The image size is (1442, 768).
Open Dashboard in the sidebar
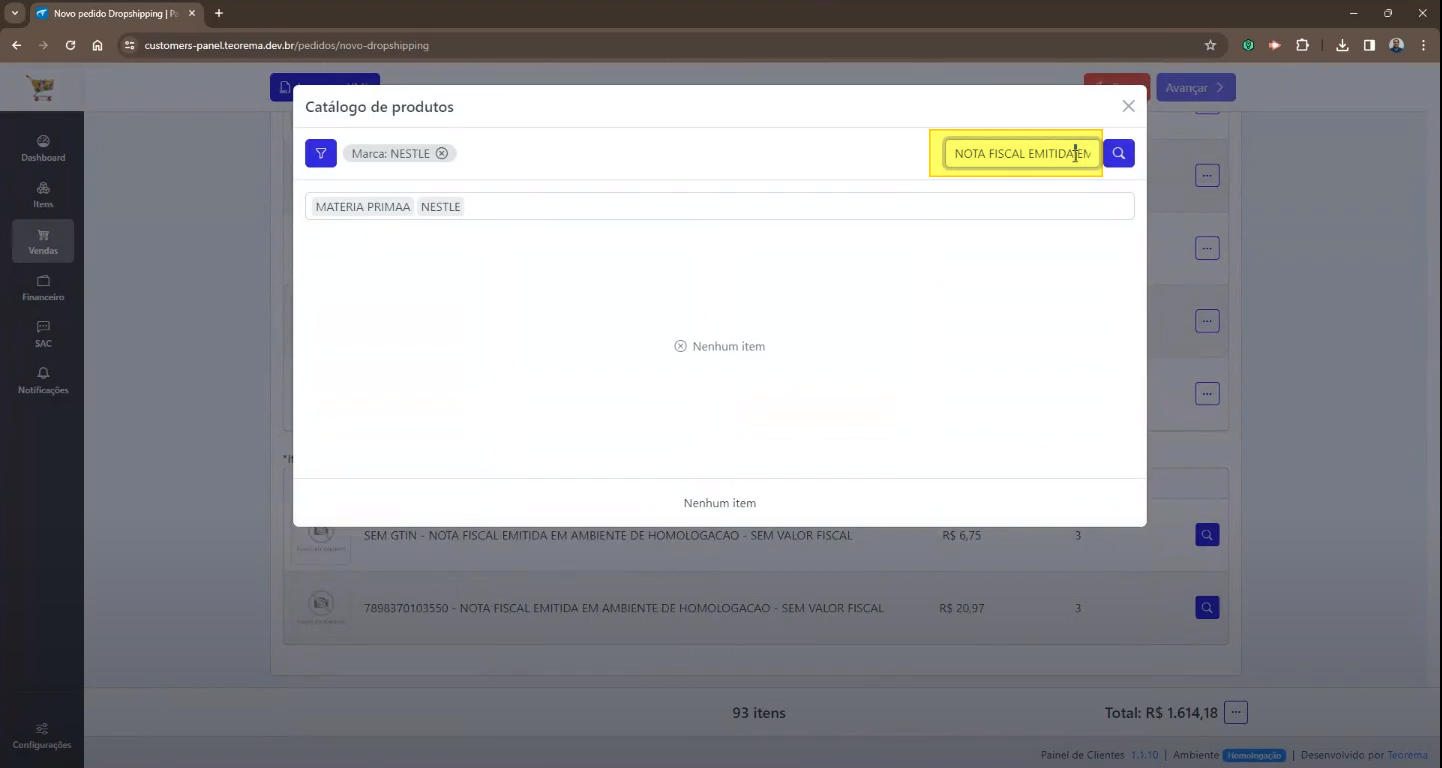pyautogui.click(x=43, y=148)
